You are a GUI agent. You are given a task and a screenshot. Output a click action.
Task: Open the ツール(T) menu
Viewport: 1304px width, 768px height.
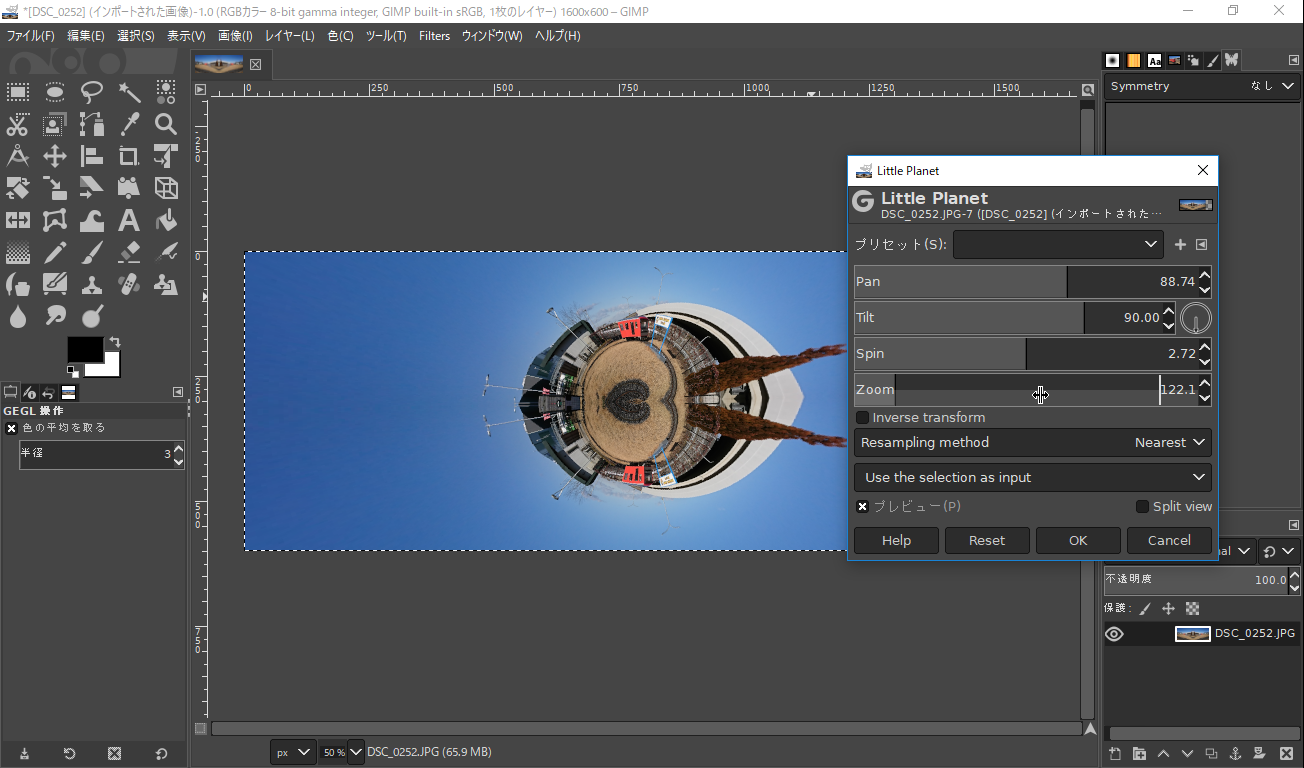(x=386, y=36)
